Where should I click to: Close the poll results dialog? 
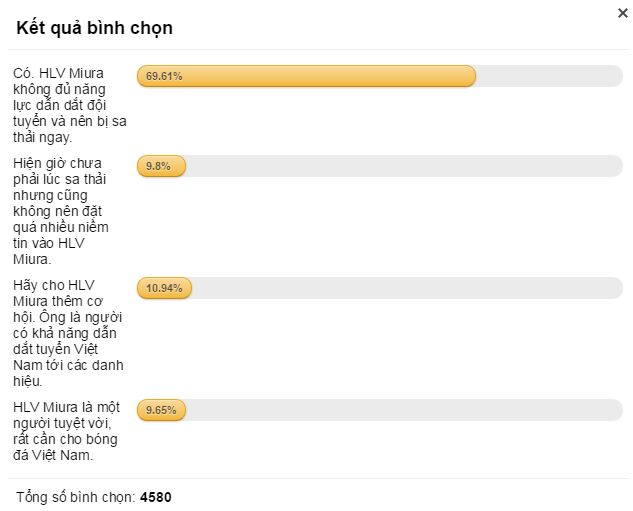tap(623, 13)
